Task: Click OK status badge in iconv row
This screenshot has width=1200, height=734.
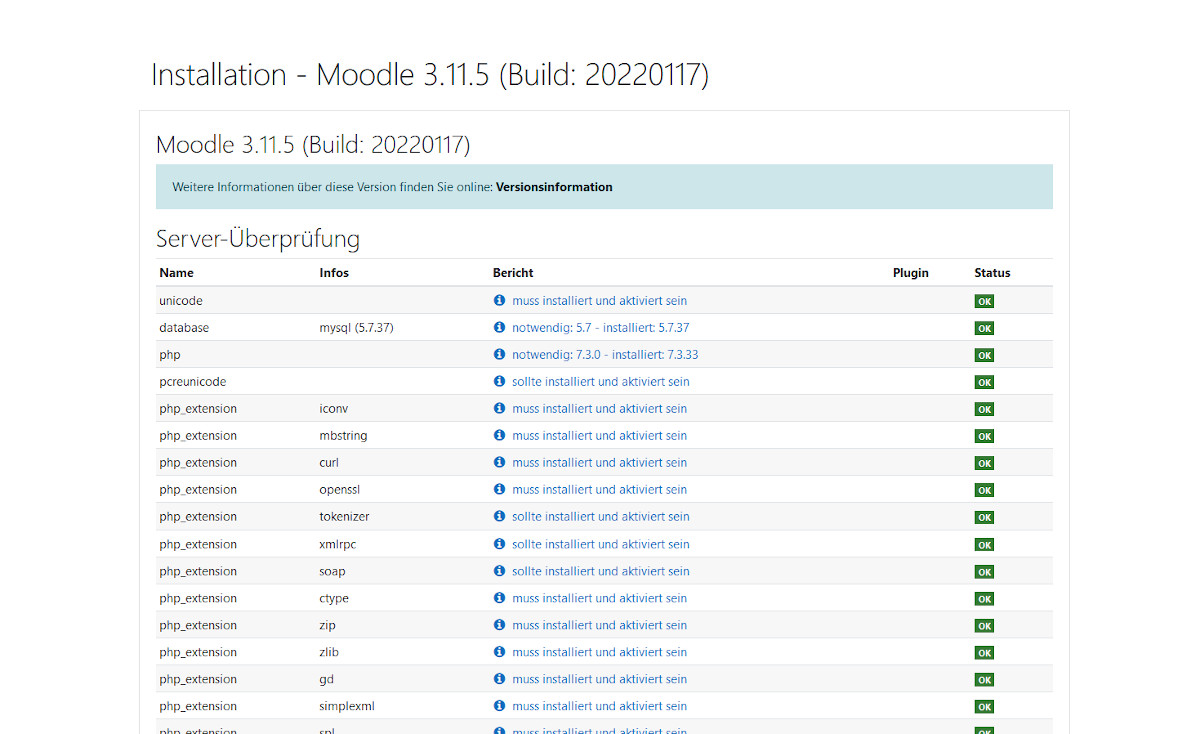Action: 984,409
